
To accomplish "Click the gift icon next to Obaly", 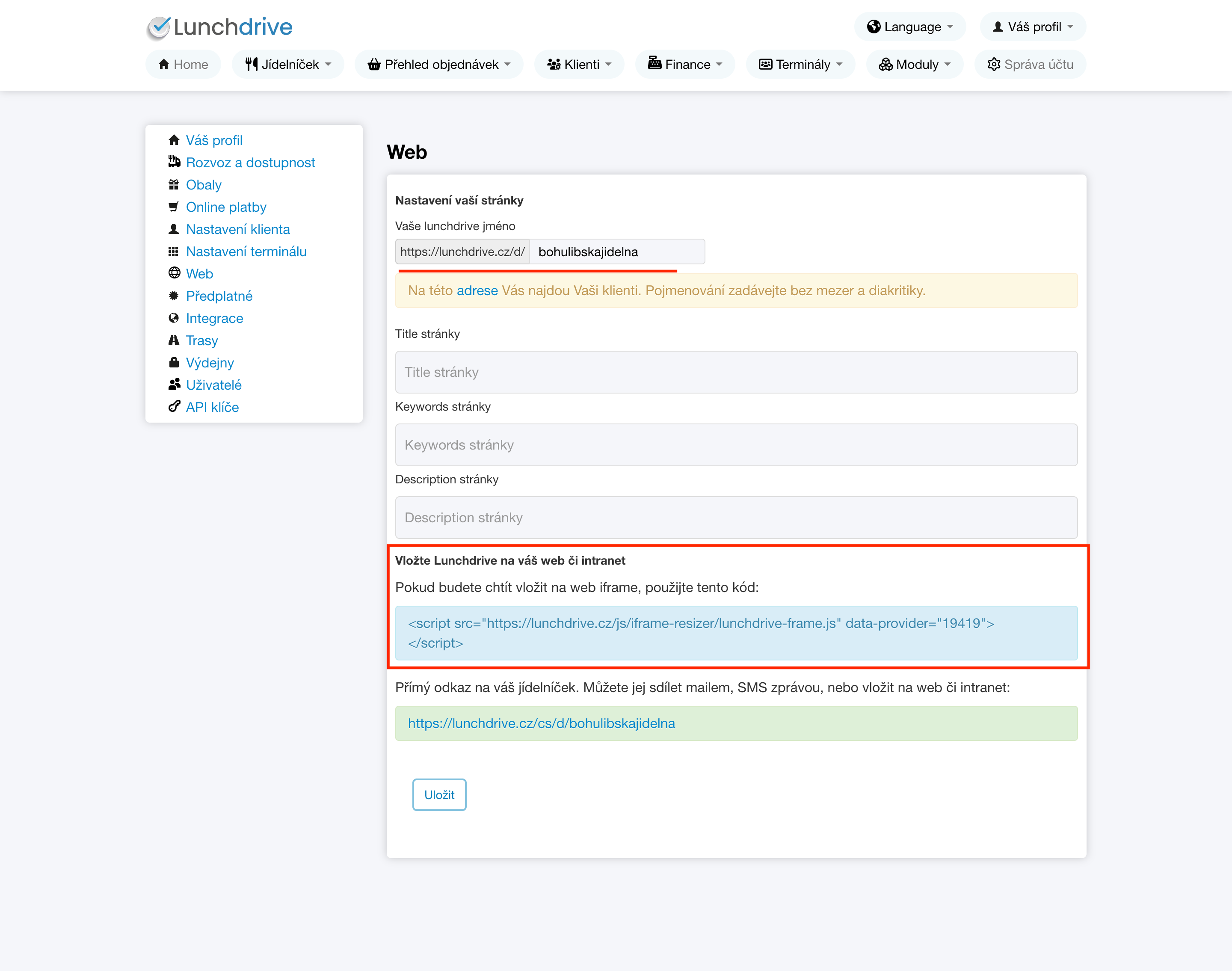I will click(x=174, y=184).
